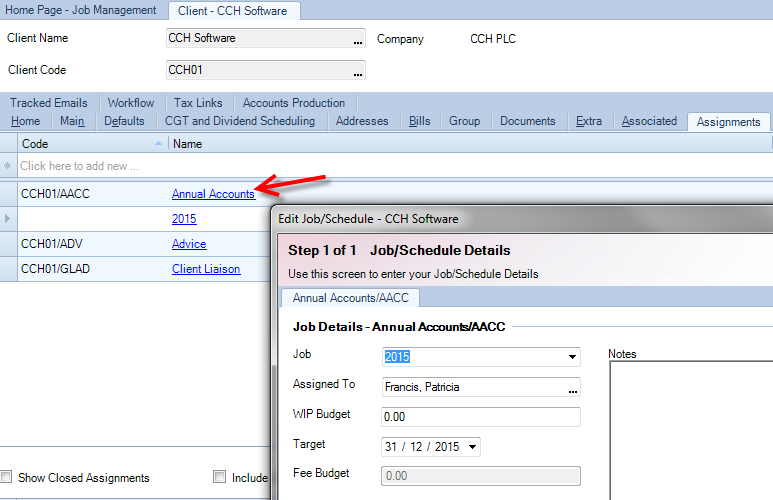Open the Advice assignment link
The image size is (773, 500).
tap(189, 244)
